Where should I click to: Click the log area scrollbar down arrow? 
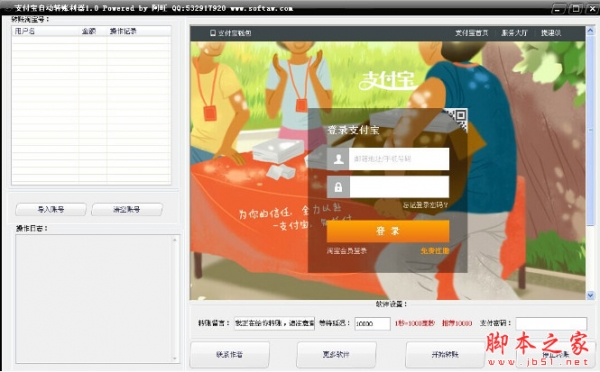(175, 359)
